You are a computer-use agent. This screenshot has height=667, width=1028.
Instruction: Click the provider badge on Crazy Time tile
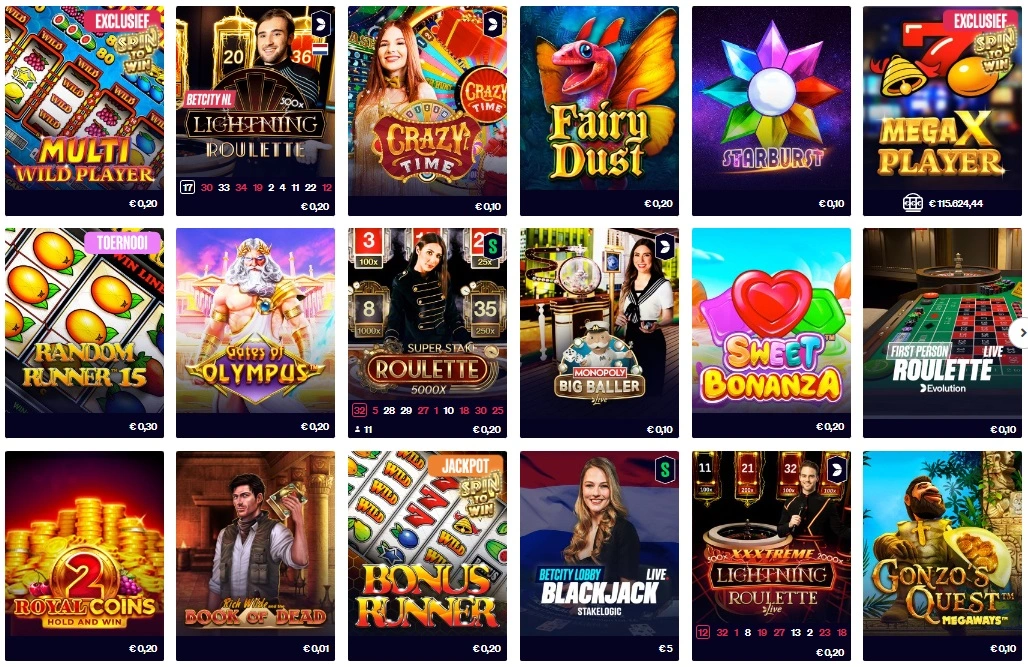click(x=492, y=26)
